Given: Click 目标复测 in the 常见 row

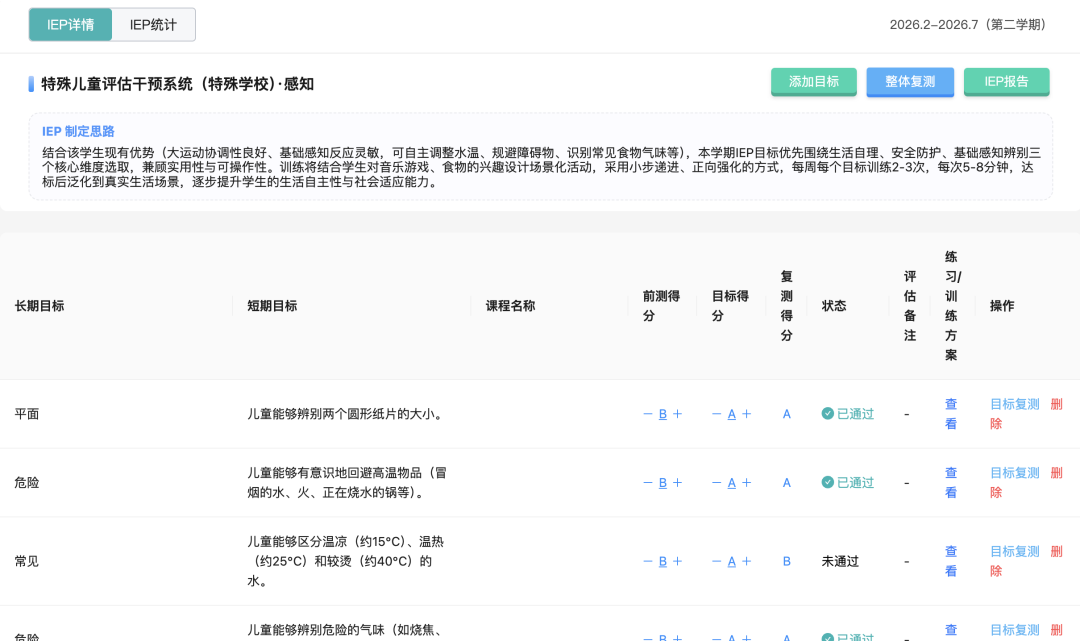Looking at the screenshot, I should [1015, 551].
